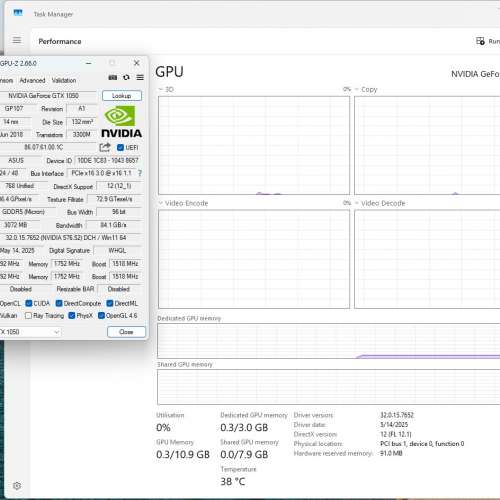500x500 pixels.
Task: Click the Run new task icon
Action: click(480, 41)
